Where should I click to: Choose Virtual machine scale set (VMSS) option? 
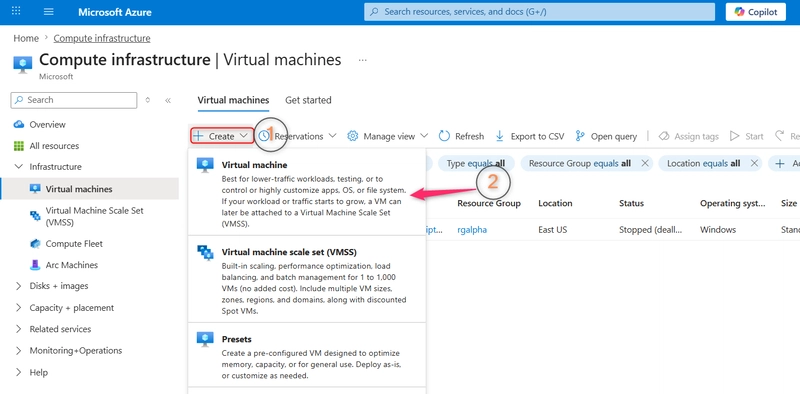pos(307,279)
